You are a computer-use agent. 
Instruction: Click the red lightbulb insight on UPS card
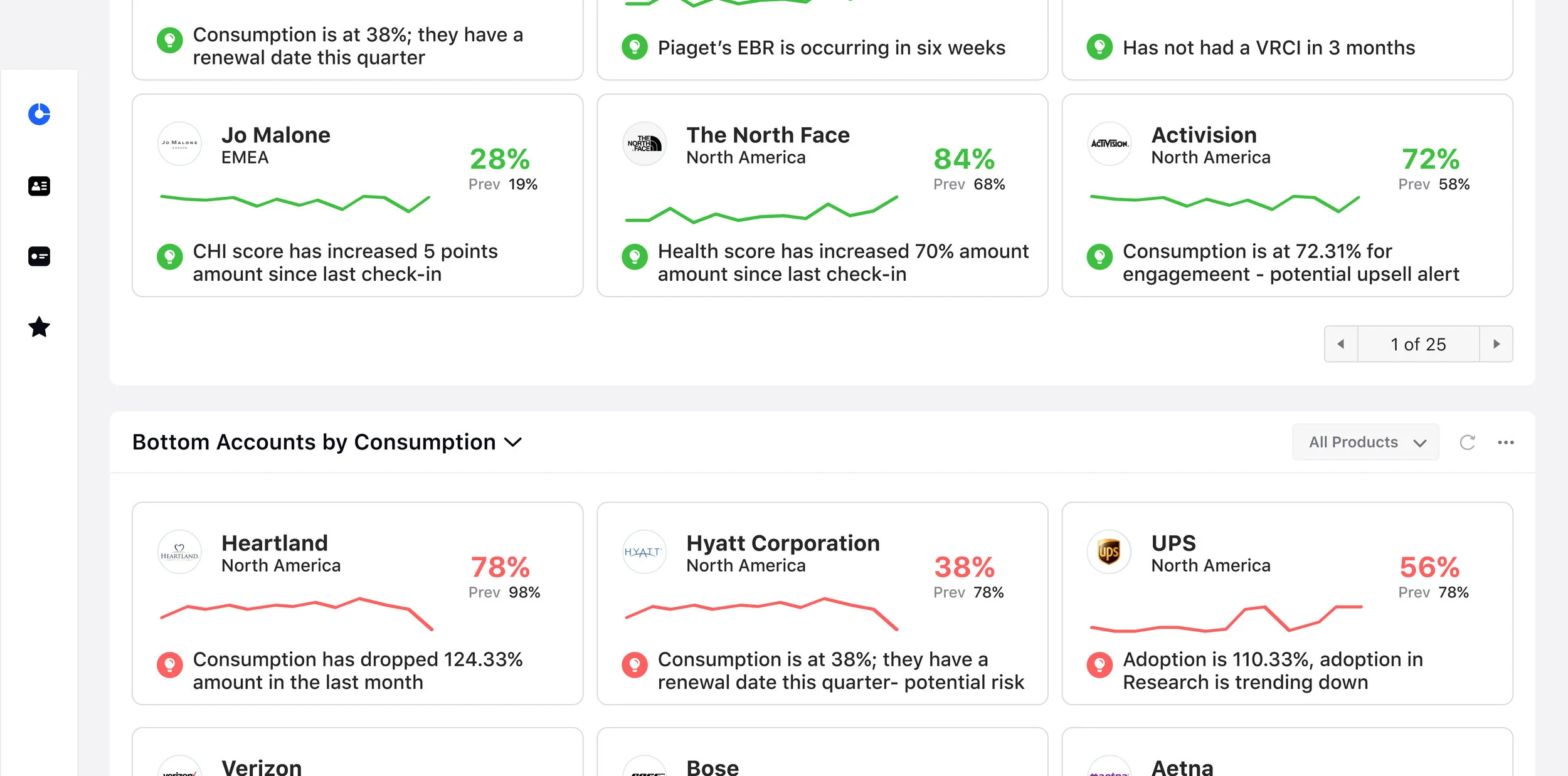pos(1099,664)
